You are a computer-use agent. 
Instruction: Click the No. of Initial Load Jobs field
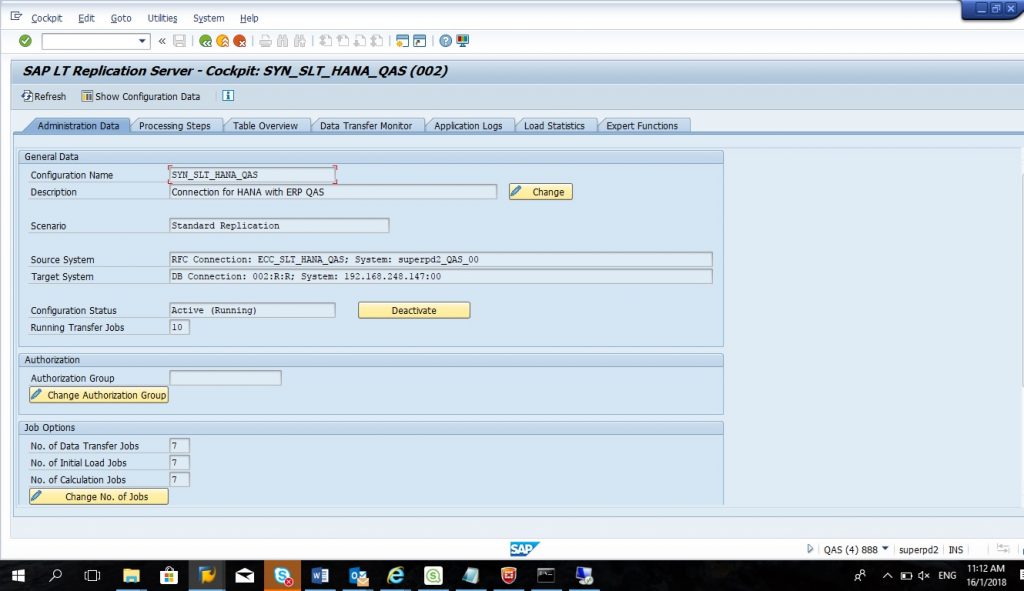[x=179, y=463]
